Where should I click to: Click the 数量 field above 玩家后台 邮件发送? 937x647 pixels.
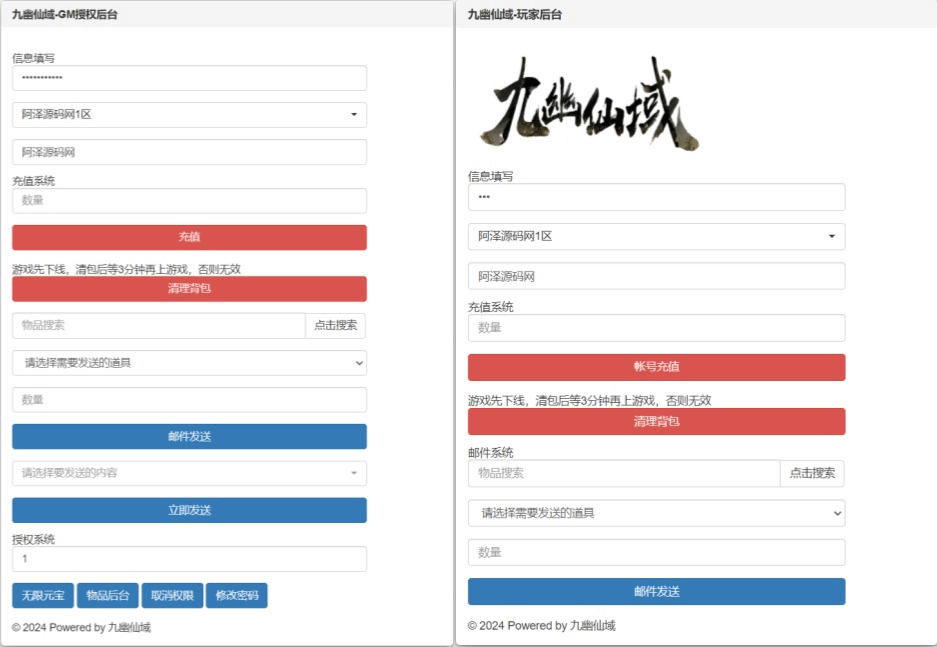pyautogui.click(x=657, y=553)
